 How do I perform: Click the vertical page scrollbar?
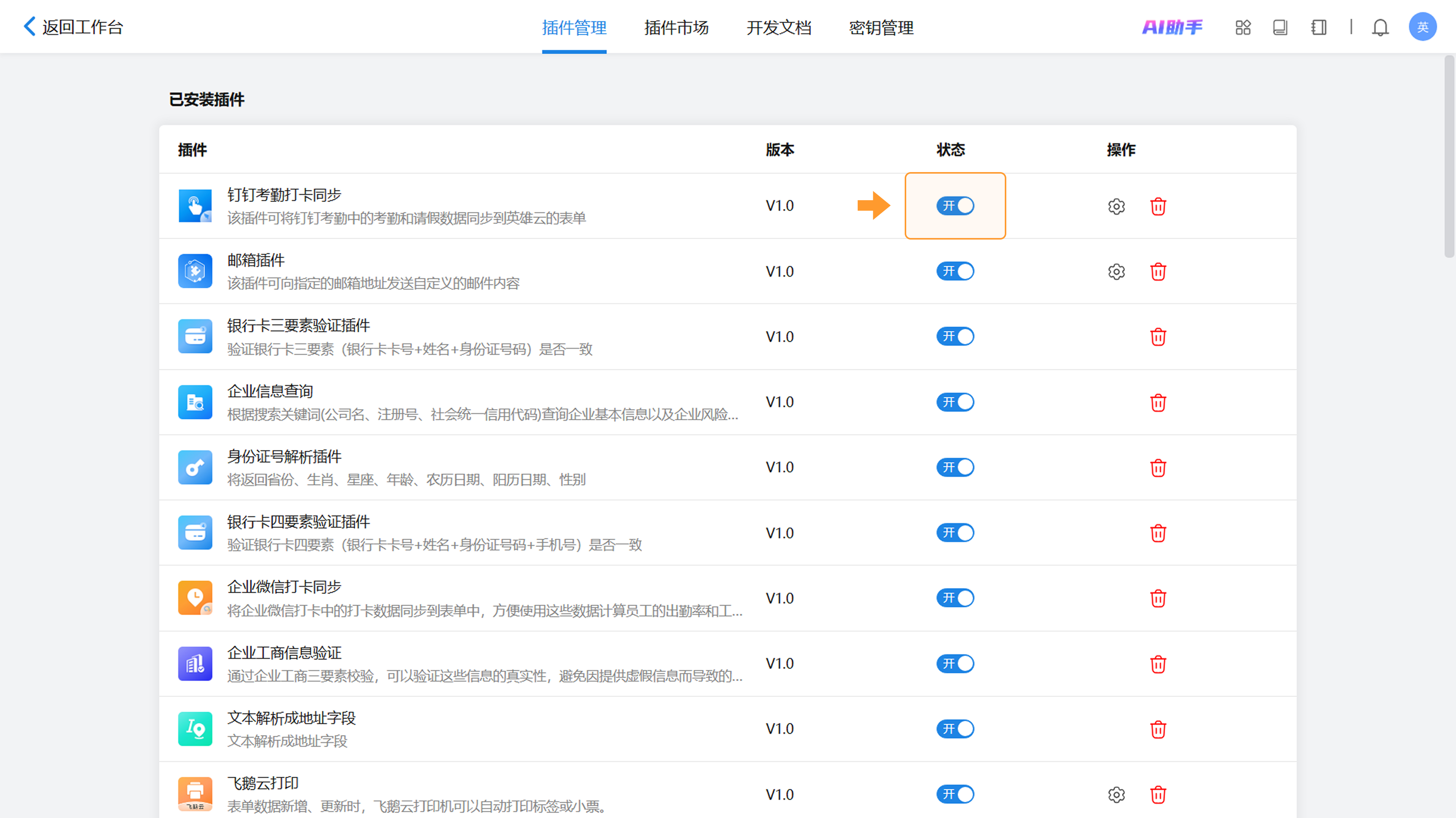pos(1449,157)
